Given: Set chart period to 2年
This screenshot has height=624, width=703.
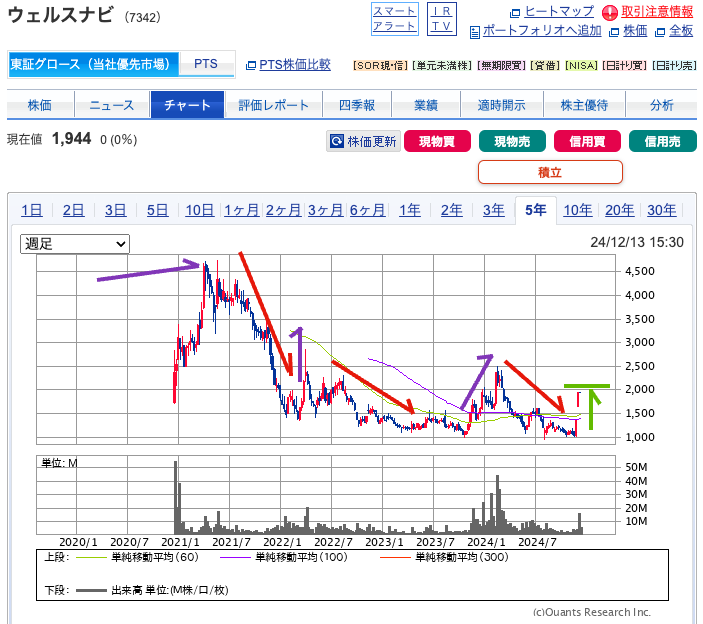Looking at the screenshot, I should pyautogui.click(x=451, y=210).
